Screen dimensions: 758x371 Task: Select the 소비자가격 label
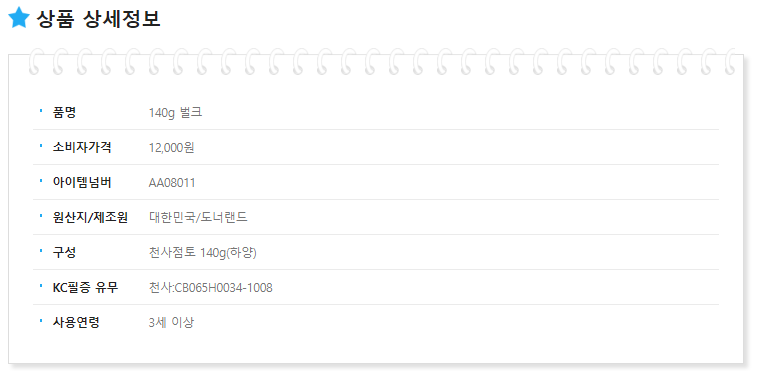tap(82, 147)
